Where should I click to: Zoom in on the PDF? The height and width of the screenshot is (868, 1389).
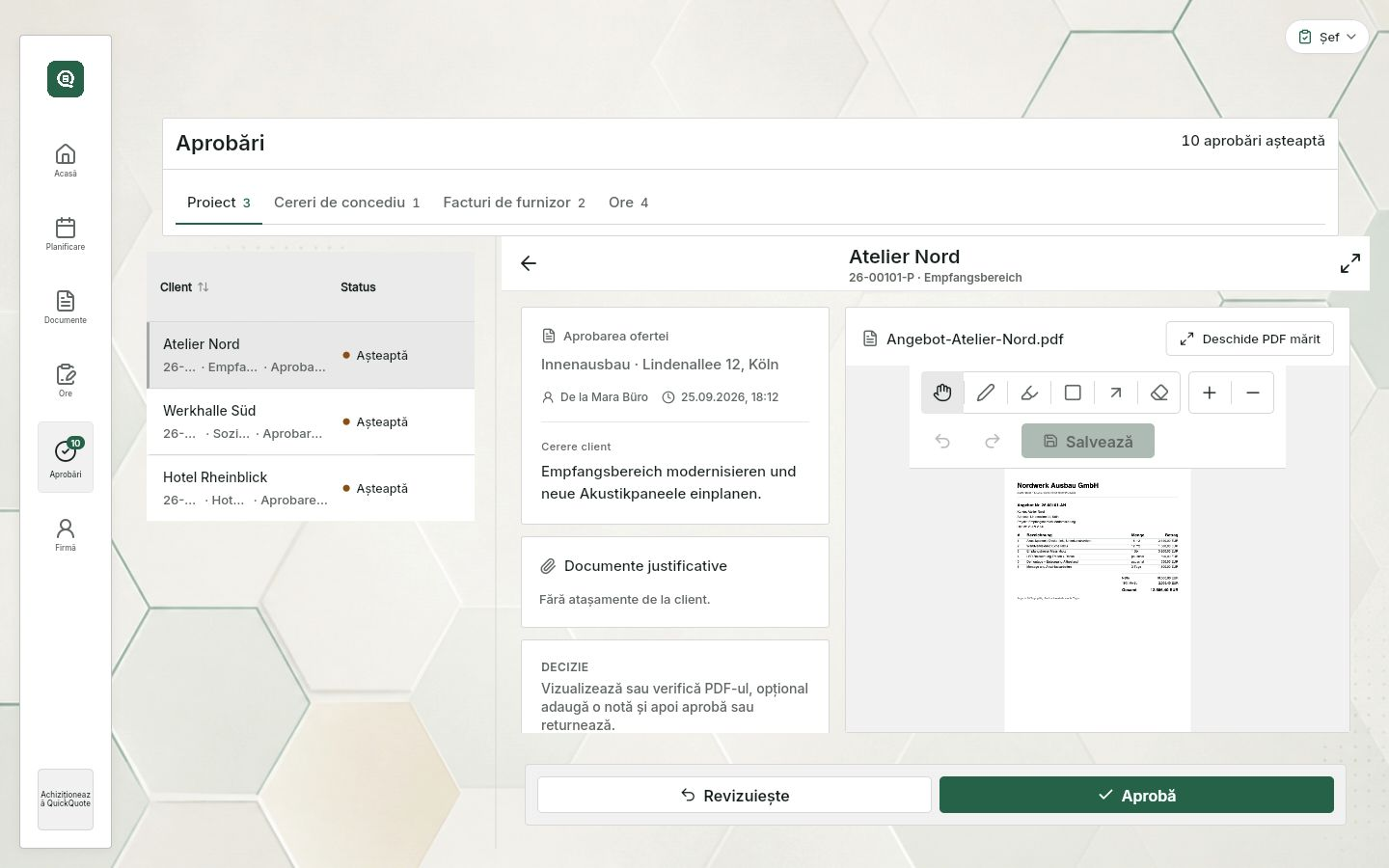click(x=1210, y=393)
